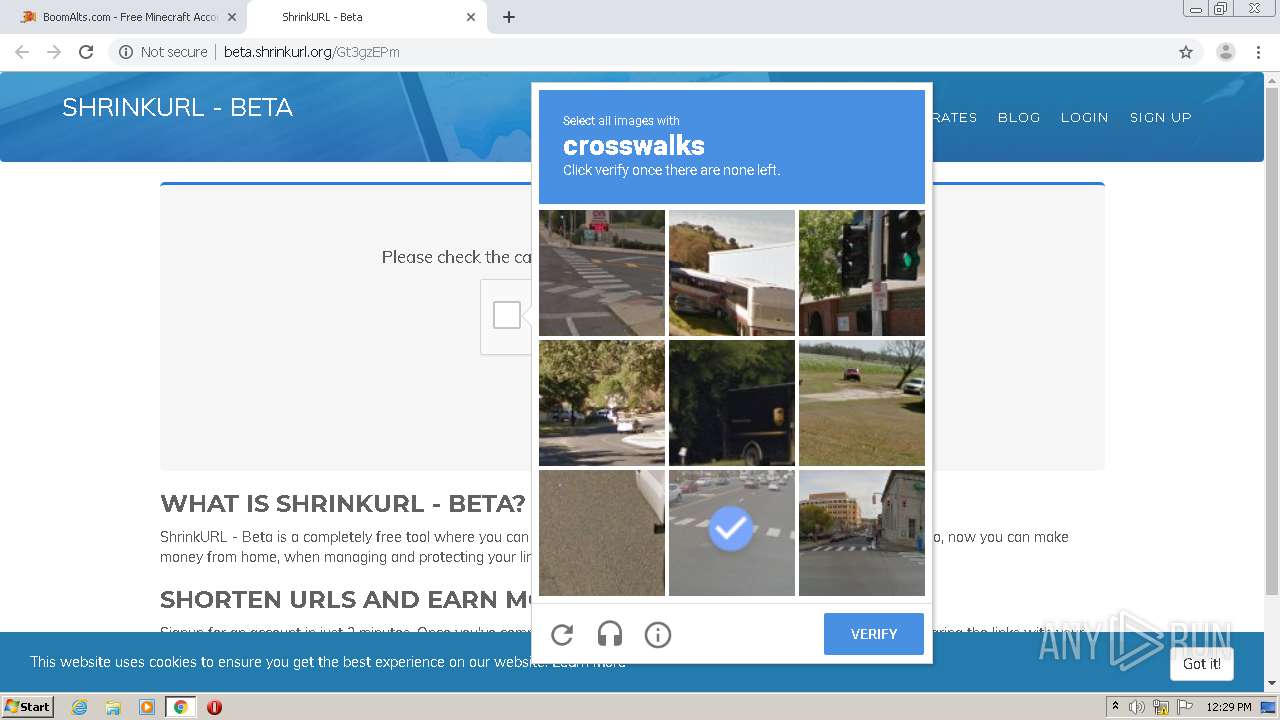Open the network tray icon
Image resolution: width=1280 pixels, height=720 pixels.
click(x=1161, y=707)
